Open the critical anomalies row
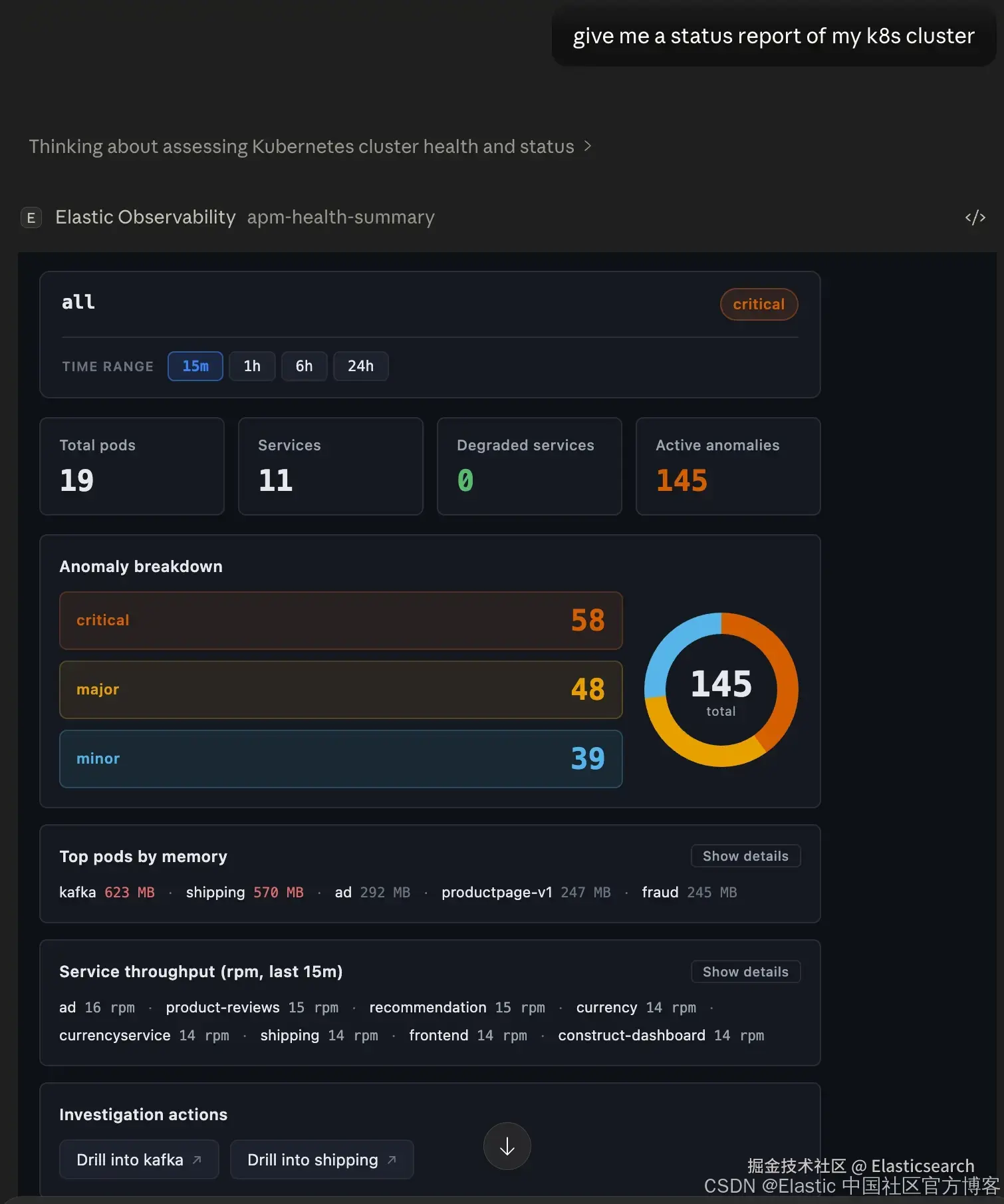The image size is (1004, 1204). [340, 621]
